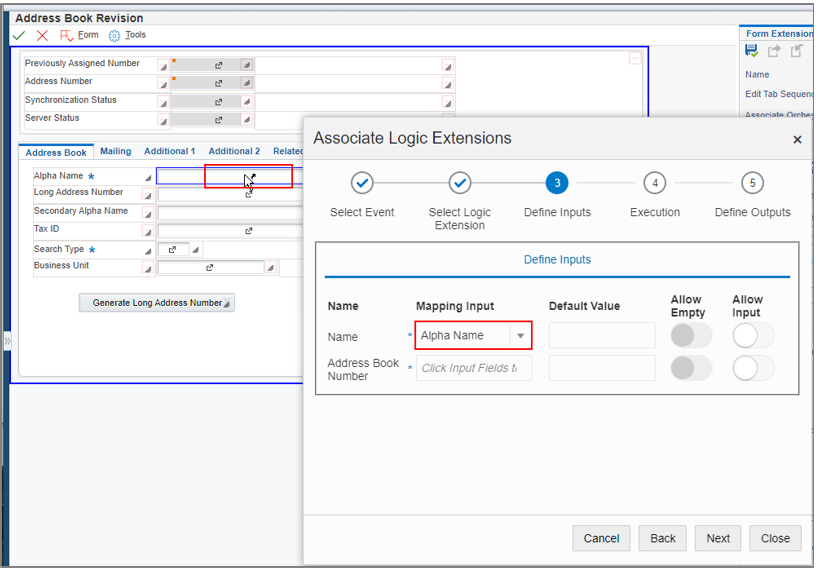Click the Default Value field for Name row
This screenshot has width=817, height=568.
pos(602,335)
